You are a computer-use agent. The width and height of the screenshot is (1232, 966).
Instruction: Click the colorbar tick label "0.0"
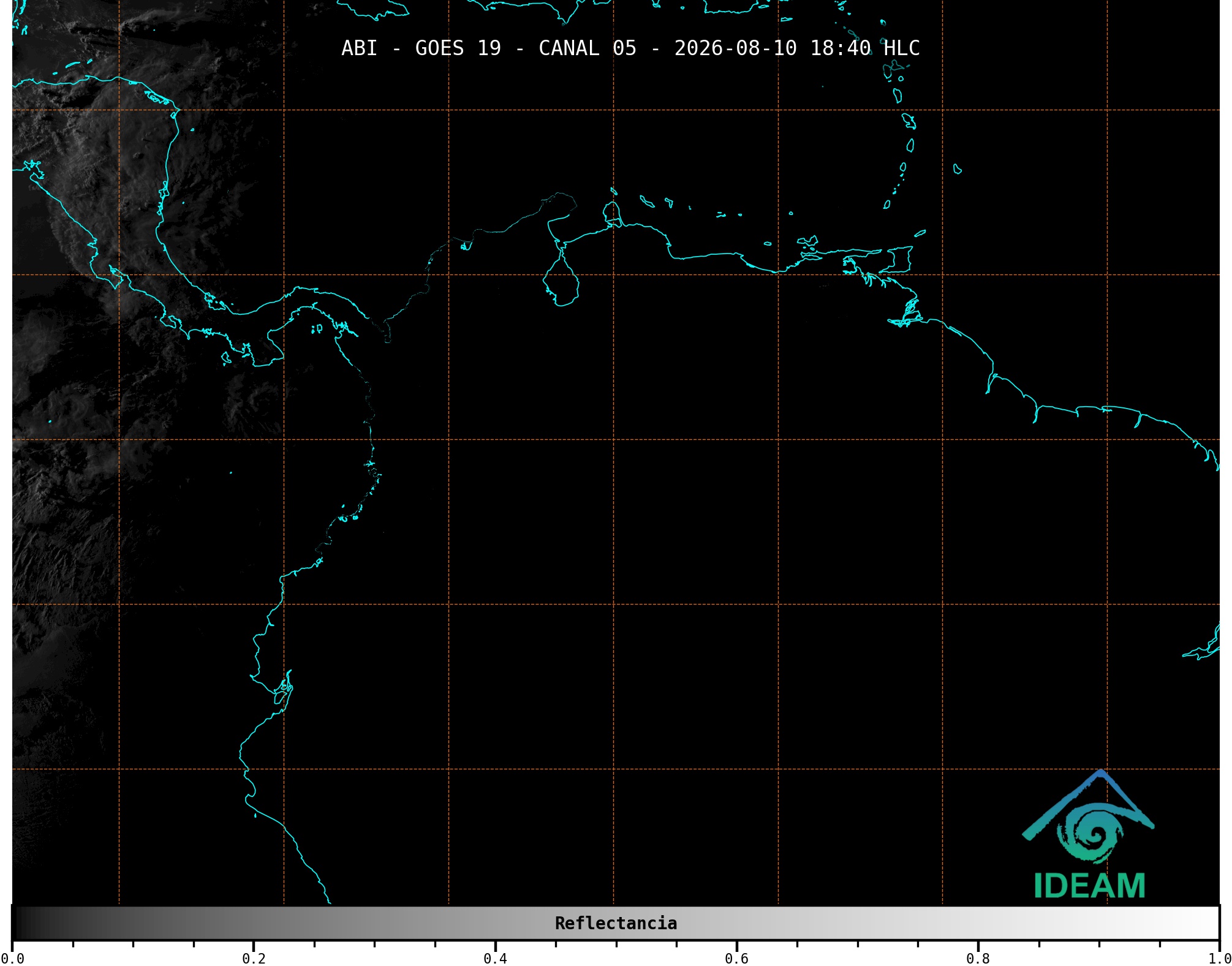click(x=12, y=959)
